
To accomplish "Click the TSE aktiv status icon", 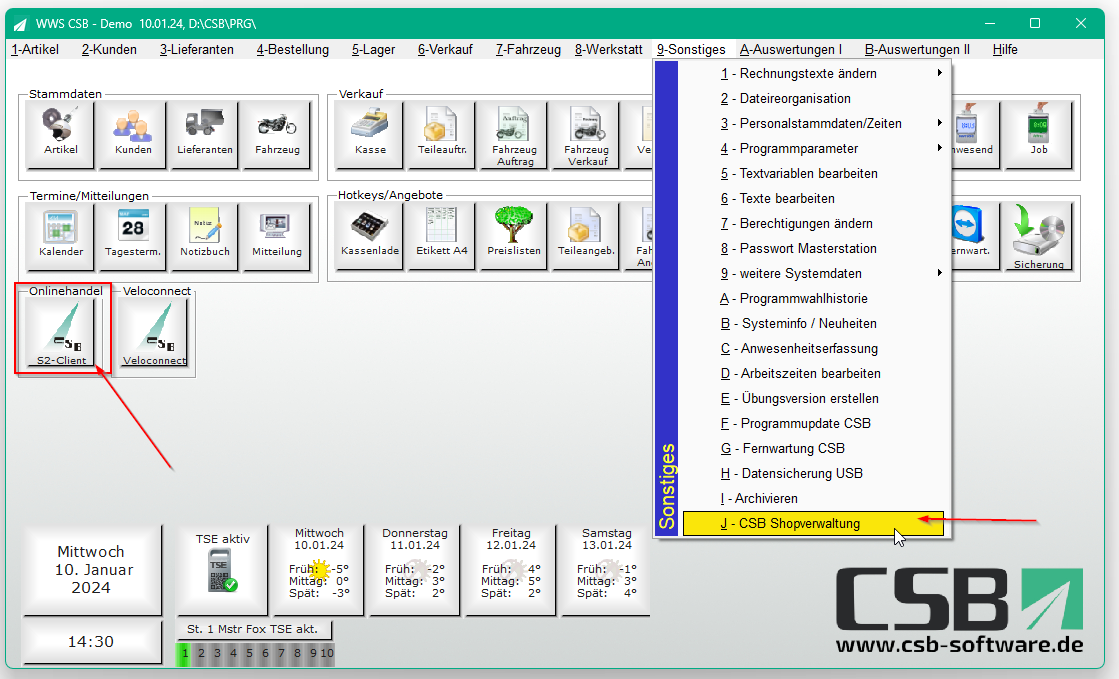I will pos(222,570).
